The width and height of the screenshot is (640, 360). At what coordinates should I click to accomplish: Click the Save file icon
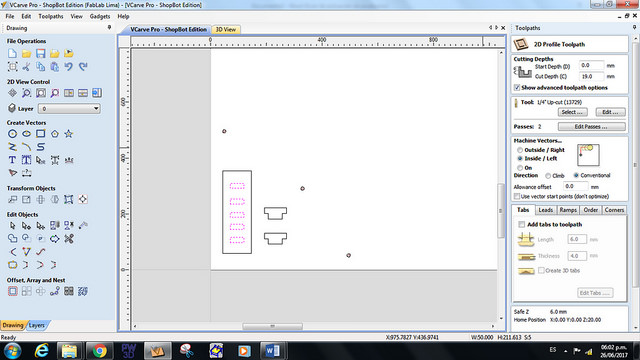[40, 53]
